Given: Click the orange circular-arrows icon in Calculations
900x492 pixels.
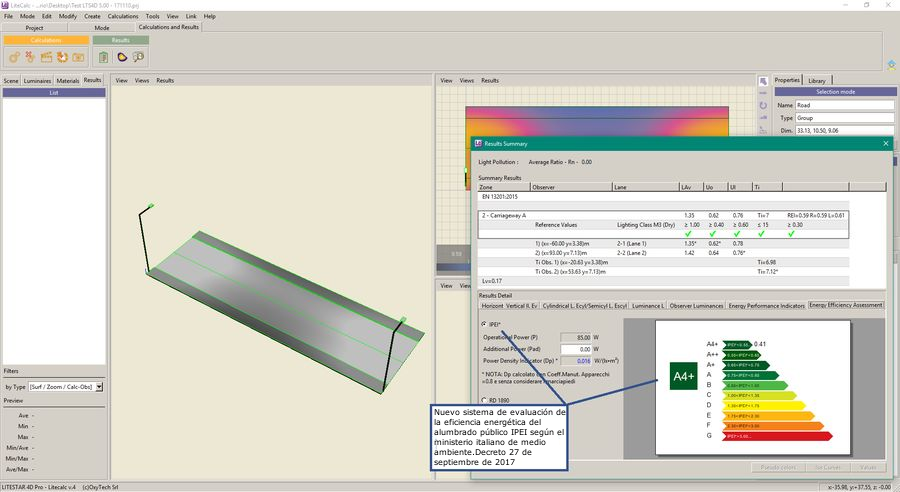Looking at the screenshot, I should 62,57.
